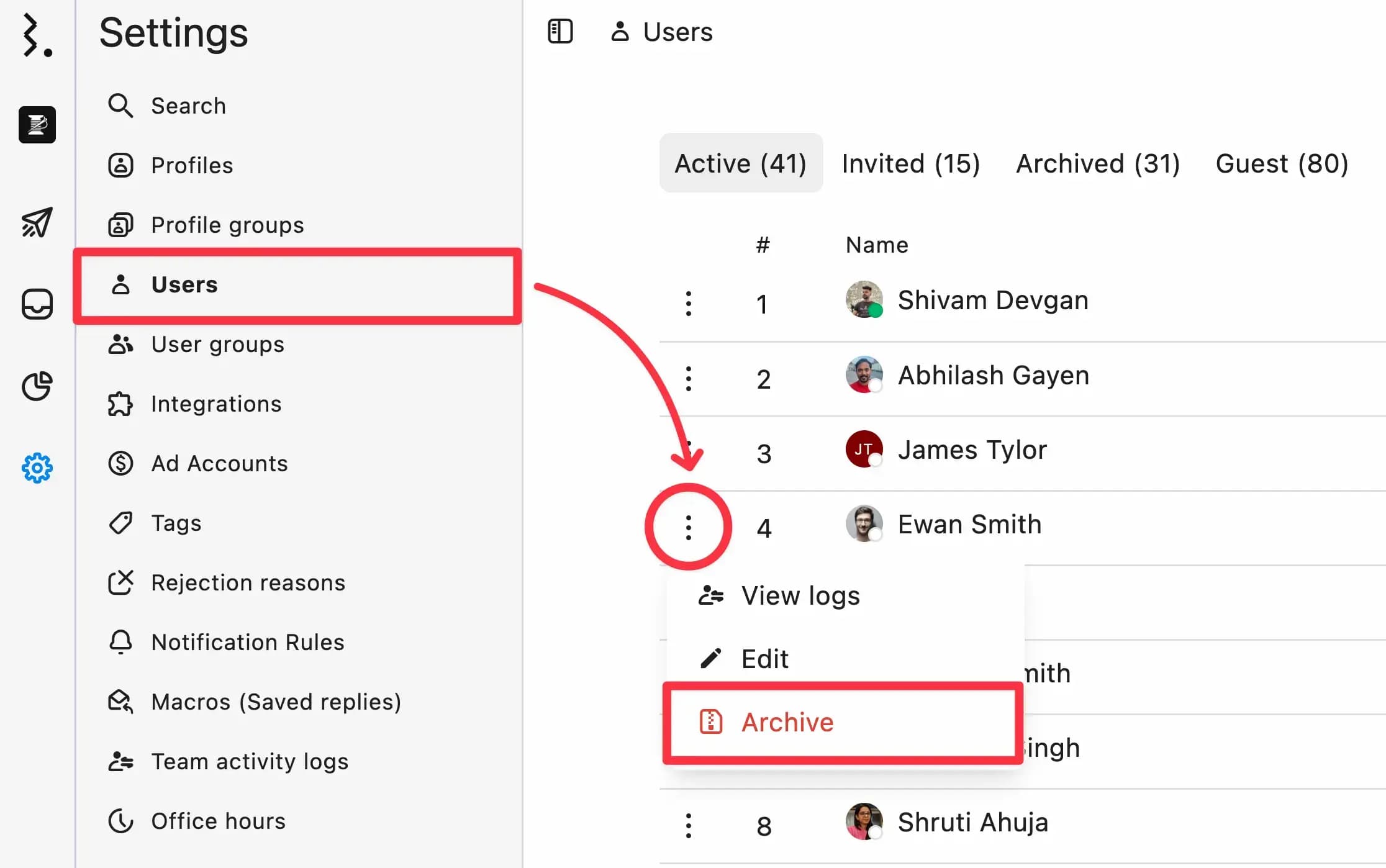Open the three-dot menu for Abhilash Gayen
1386x868 pixels.
pyautogui.click(x=688, y=379)
